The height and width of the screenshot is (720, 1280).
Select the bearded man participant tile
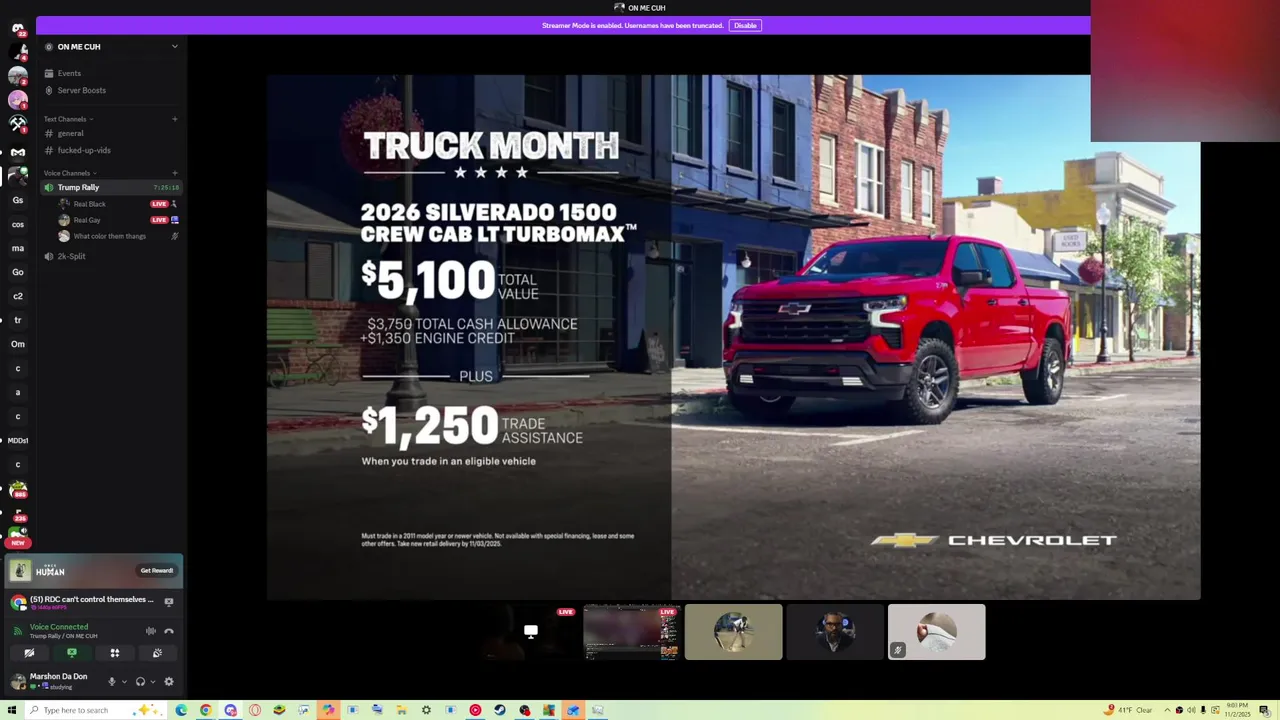[x=835, y=632]
